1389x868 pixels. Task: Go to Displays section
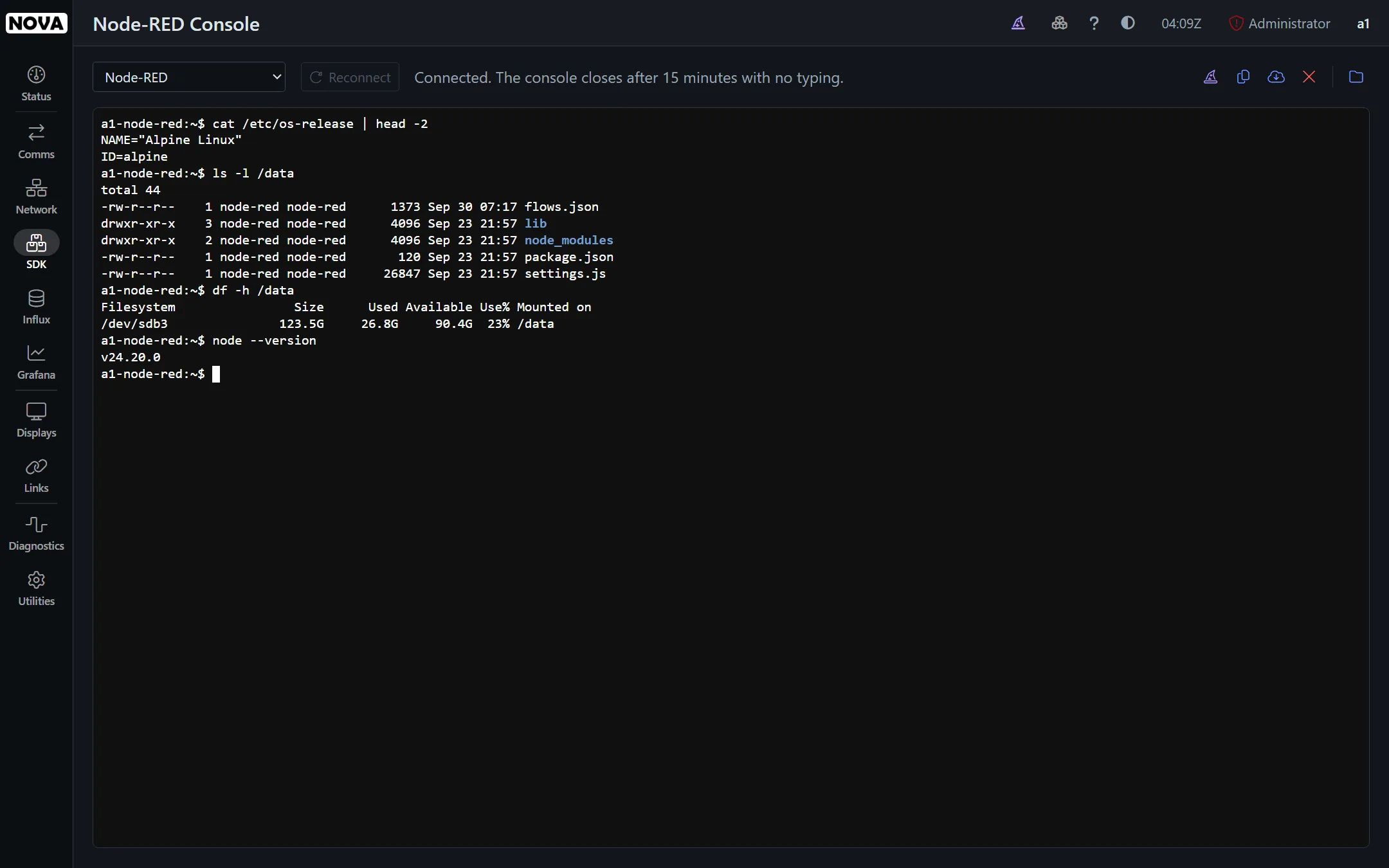(36, 420)
